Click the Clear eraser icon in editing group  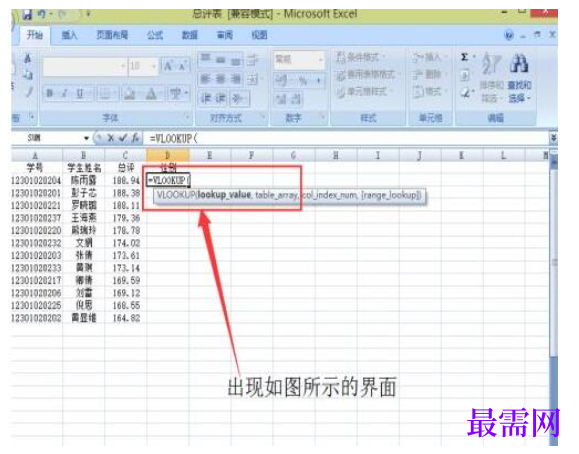point(466,93)
